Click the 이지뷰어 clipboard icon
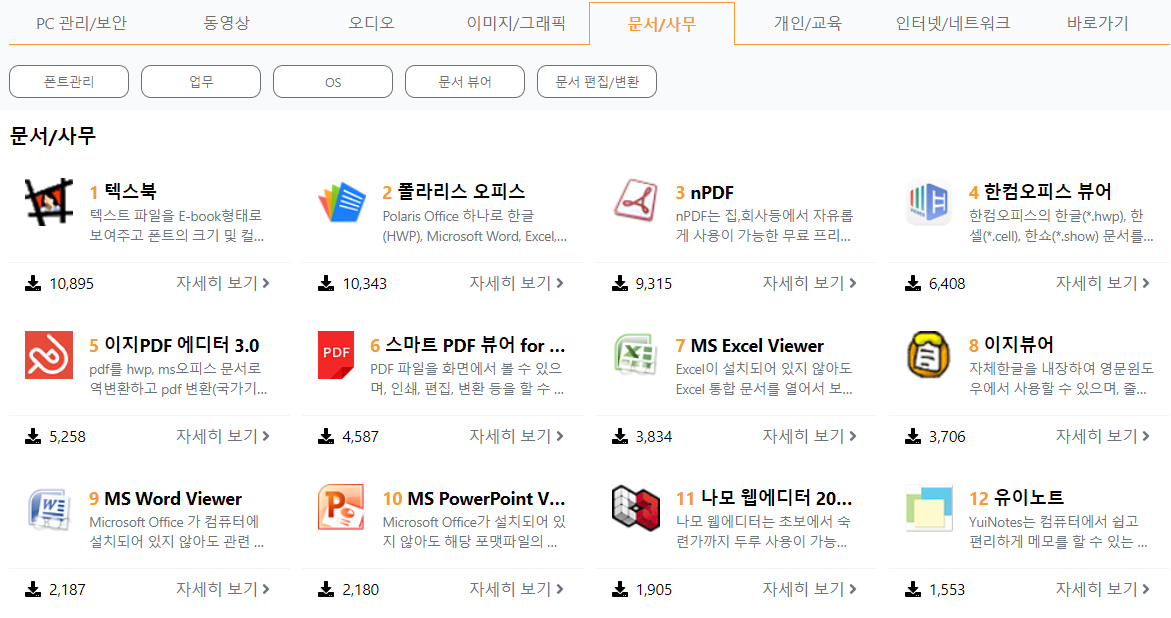 [x=928, y=355]
